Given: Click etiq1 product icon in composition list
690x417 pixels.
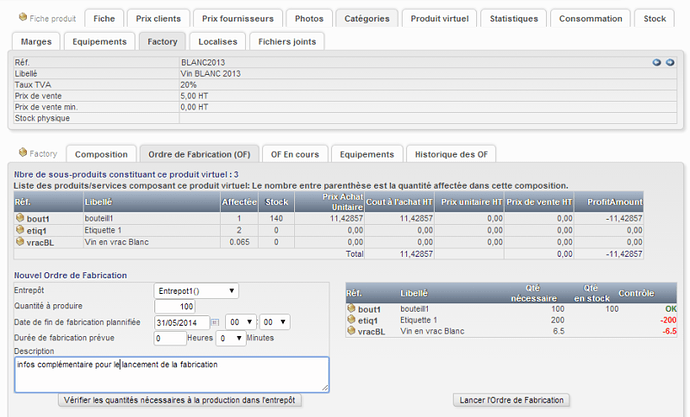Looking at the screenshot, I should (x=19, y=229).
